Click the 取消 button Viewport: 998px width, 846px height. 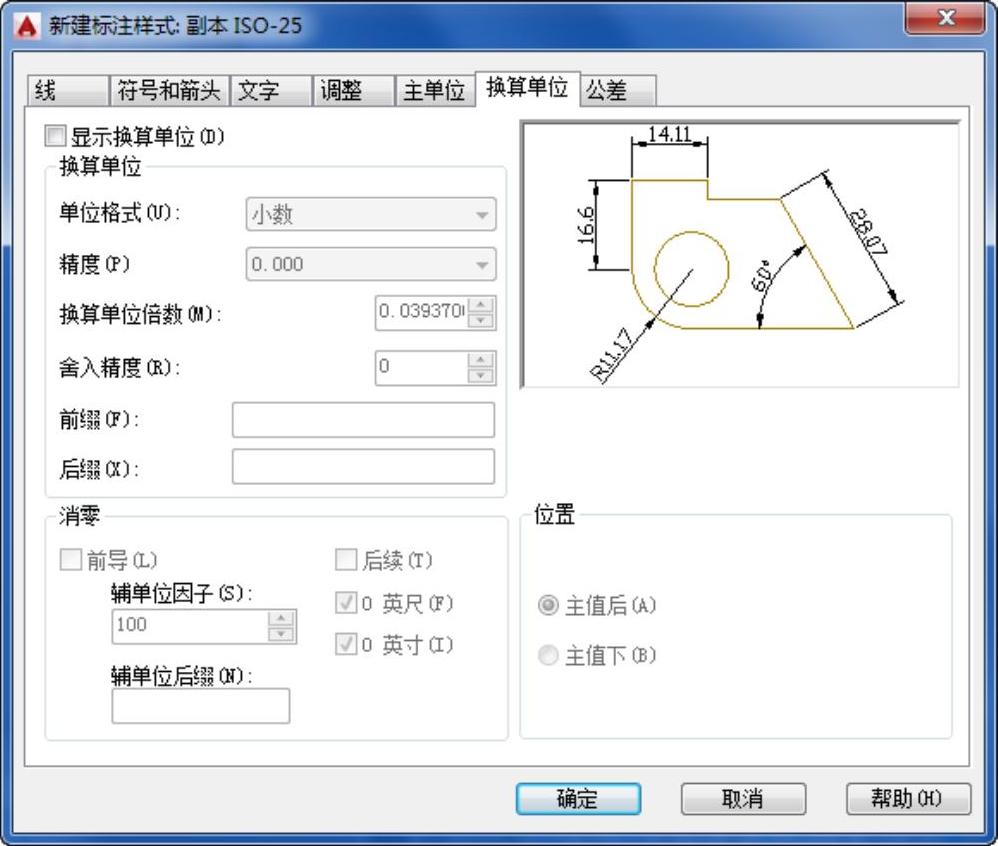742,798
